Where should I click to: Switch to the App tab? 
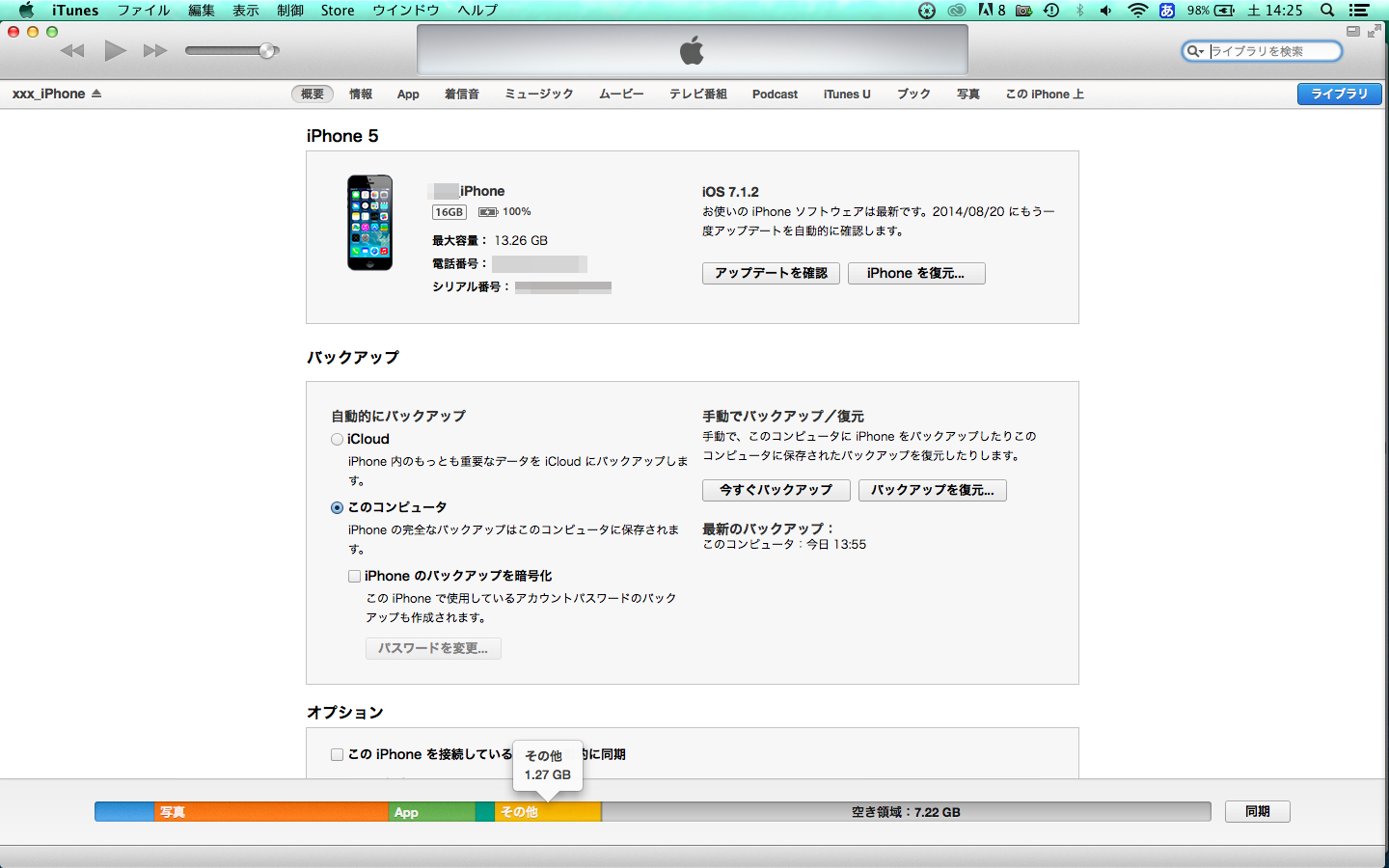408,95
